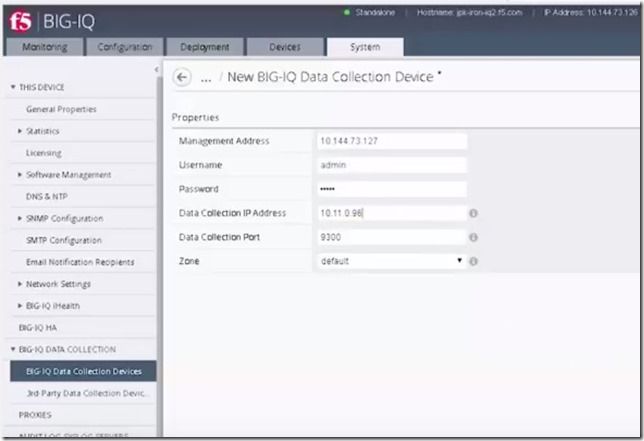Click info icon beside Data Collection IP Address
The image size is (644, 441).
pyautogui.click(x=473, y=213)
